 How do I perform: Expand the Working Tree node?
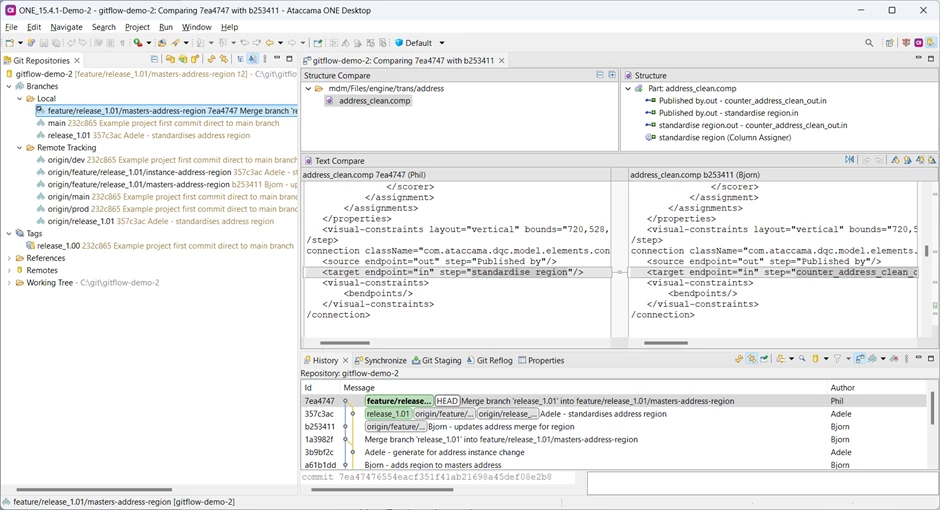pos(9,282)
